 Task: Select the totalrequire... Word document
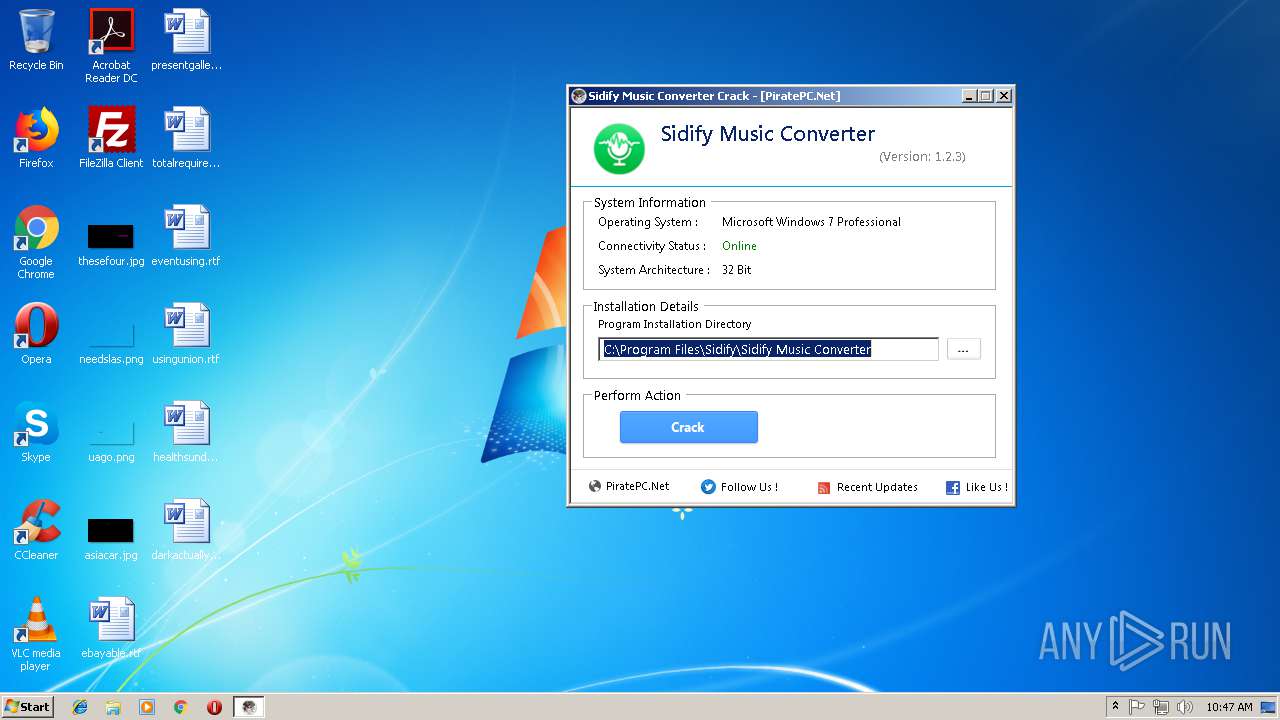186,138
